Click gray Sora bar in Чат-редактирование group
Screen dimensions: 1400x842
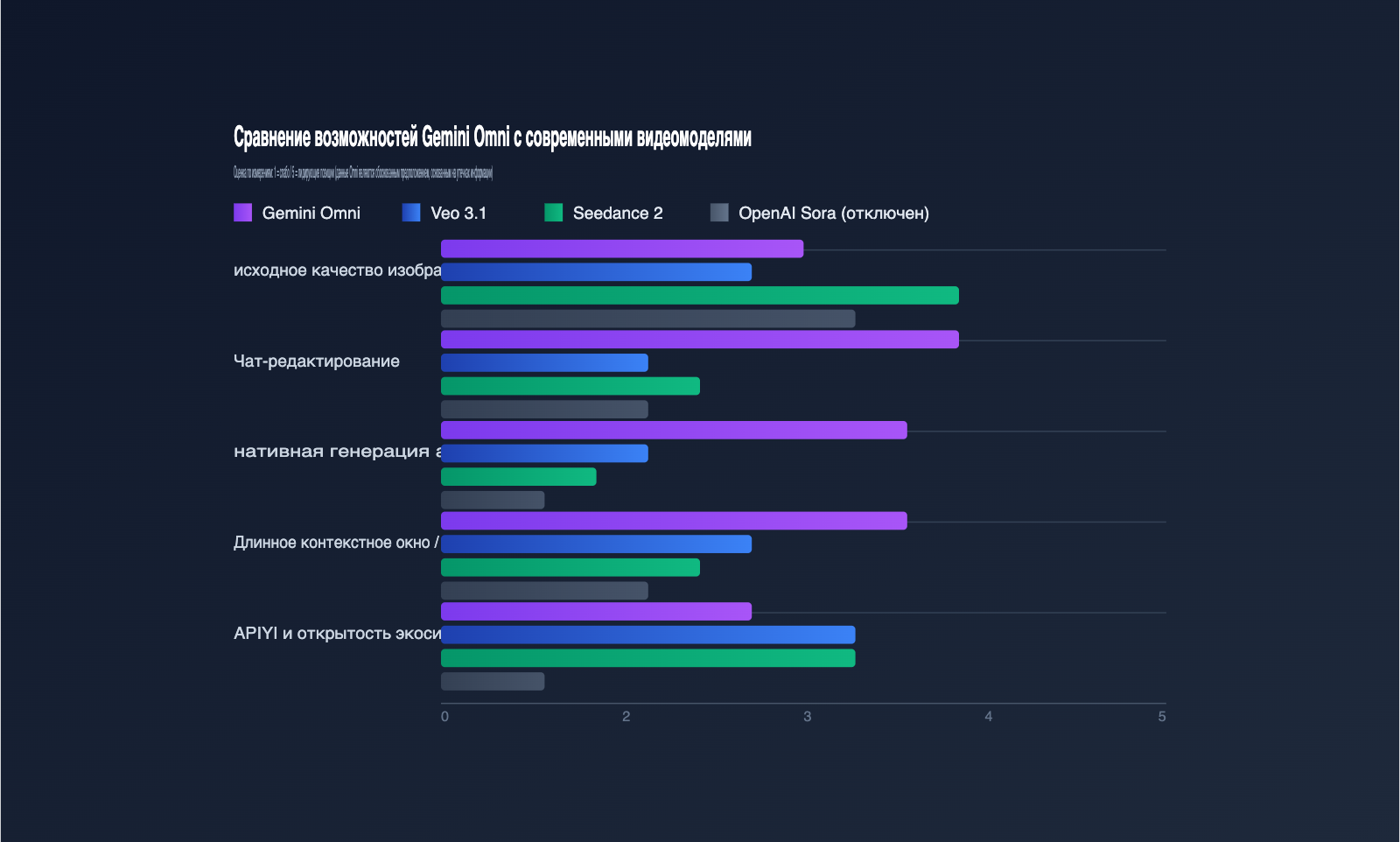point(544,410)
